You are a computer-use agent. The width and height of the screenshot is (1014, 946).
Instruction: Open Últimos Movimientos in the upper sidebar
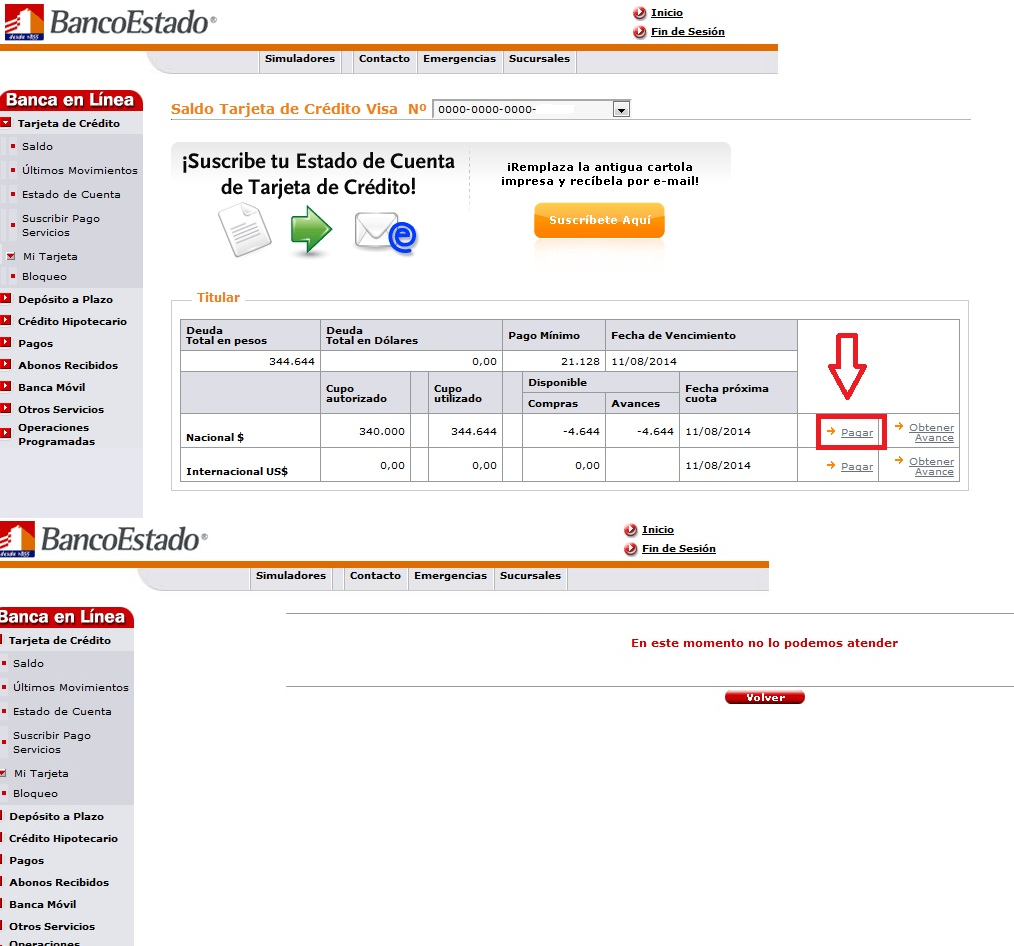[80, 171]
